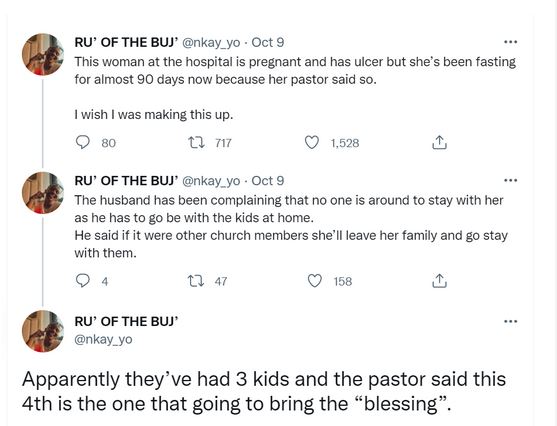This screenshot has width=557, height=426.
Task: Open RU' OF THE BUJ' name on third tweet
Action: 126,321
